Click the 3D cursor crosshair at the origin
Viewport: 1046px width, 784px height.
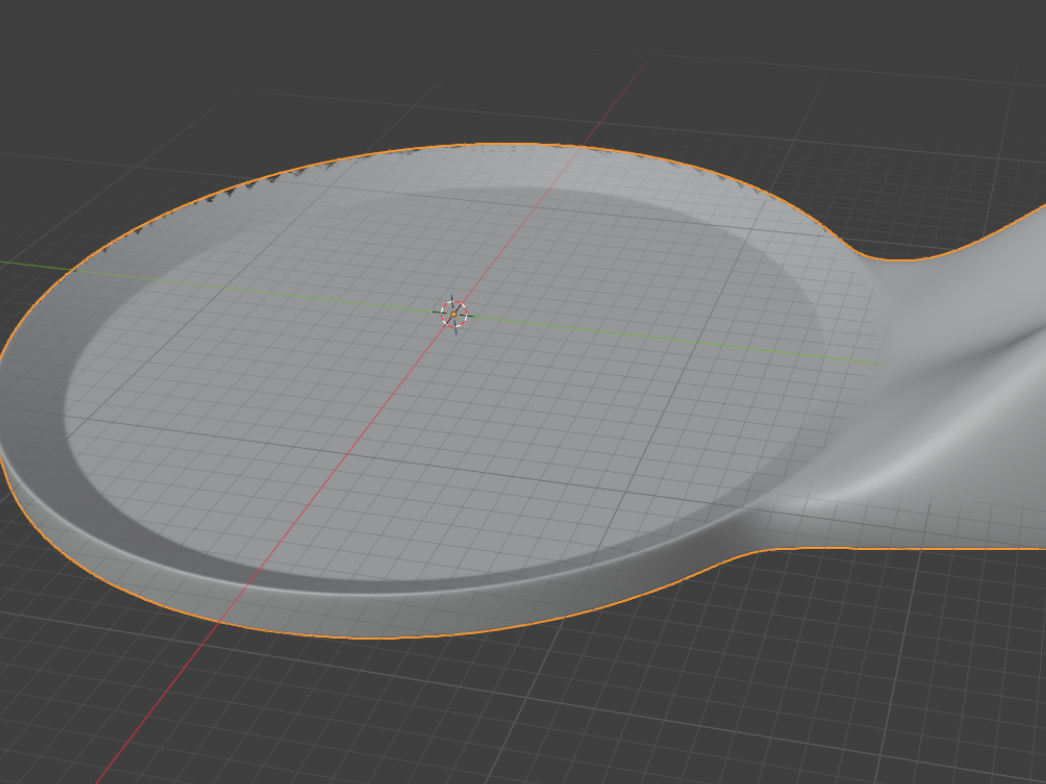(x=454, y=314)
